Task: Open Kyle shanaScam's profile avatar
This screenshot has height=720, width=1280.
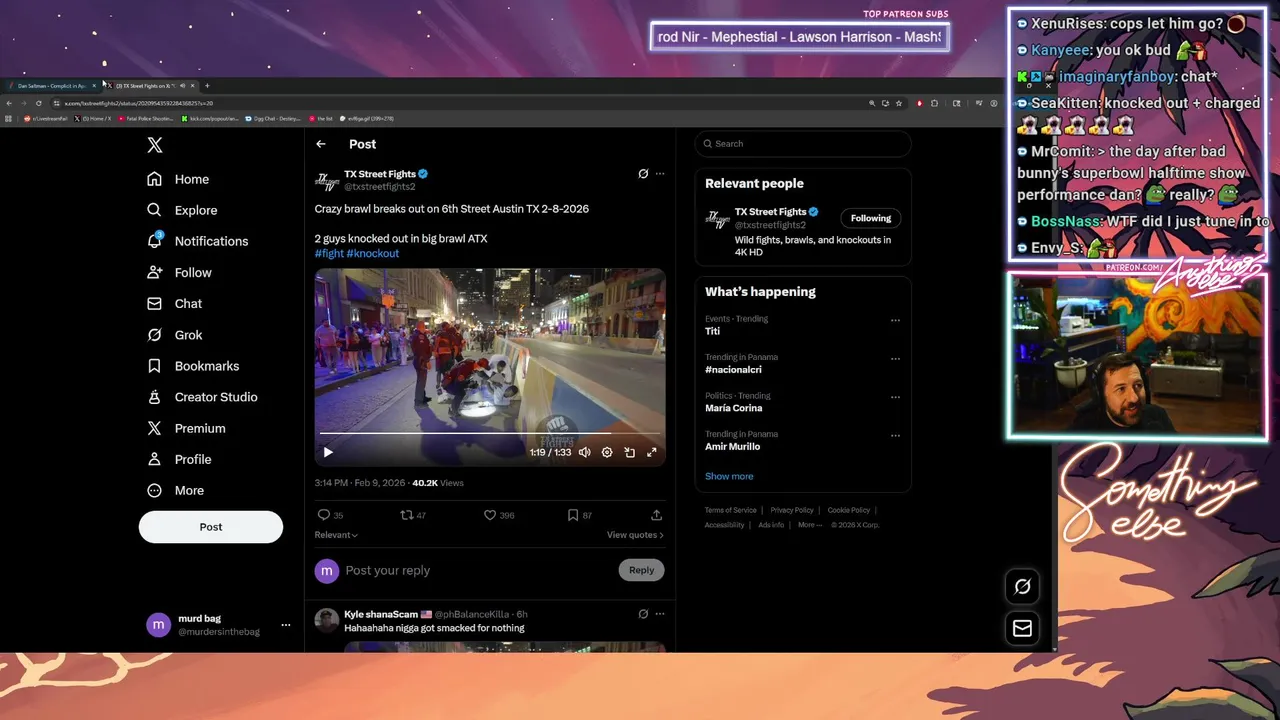Action: tap(326, 620)
